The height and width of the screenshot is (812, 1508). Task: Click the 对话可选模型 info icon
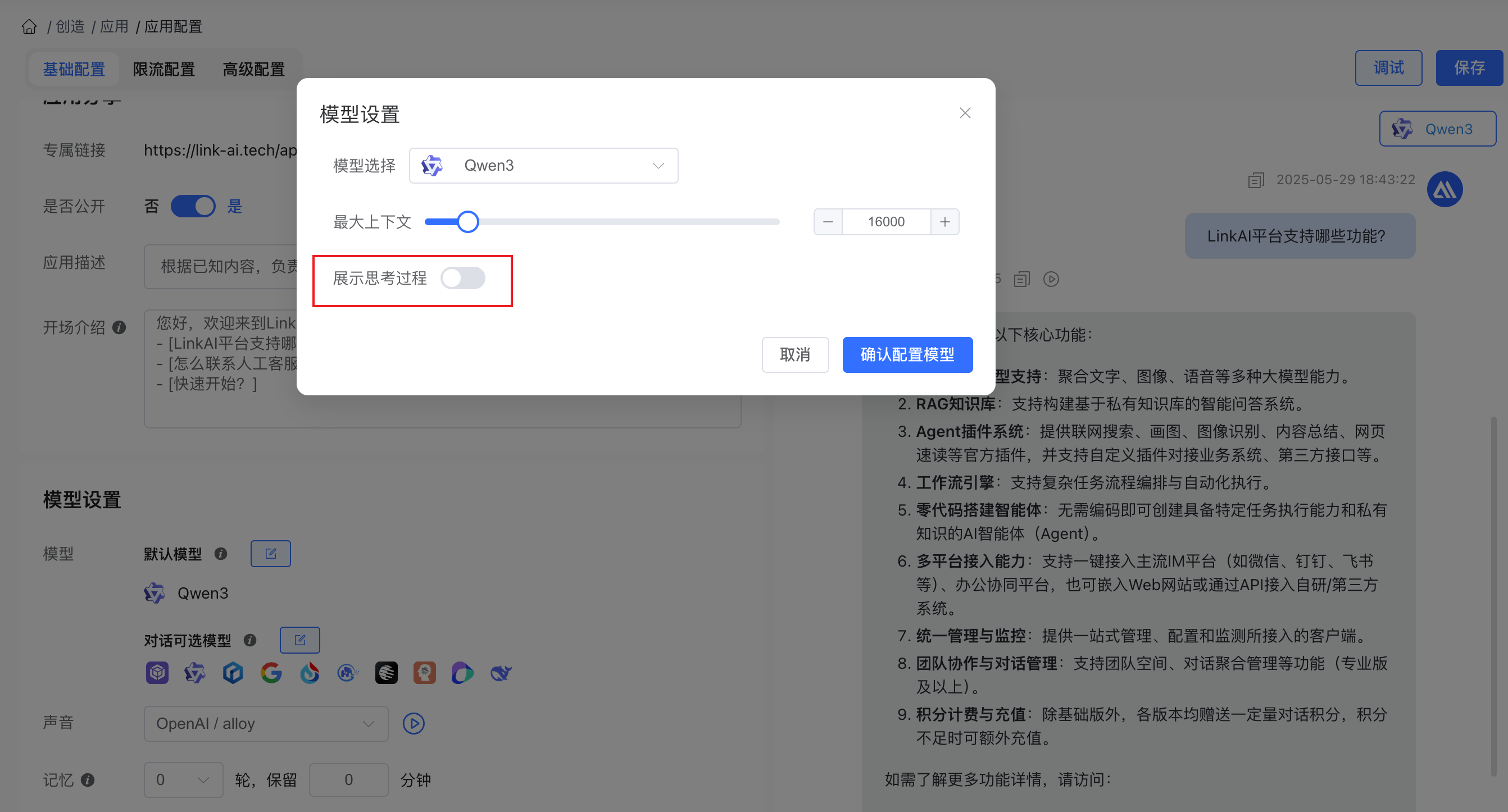[x=250, y=640]
